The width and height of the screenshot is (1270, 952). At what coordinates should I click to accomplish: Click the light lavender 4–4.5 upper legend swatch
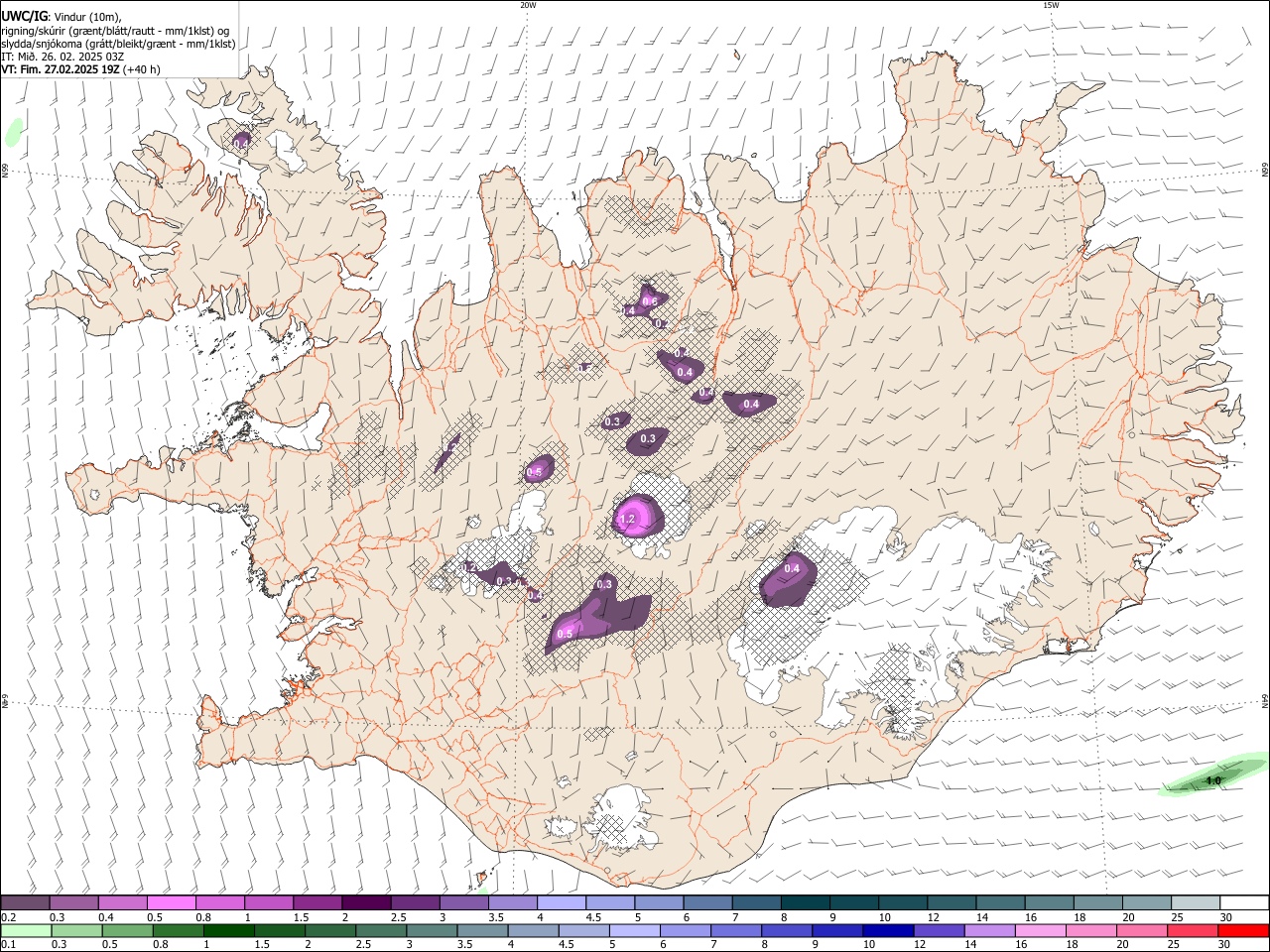[562, 902]
